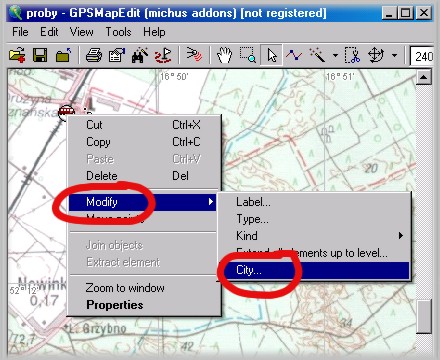The image size is (440, 360).
Task: Select the hand pan tool
Action: click(225, 55)
